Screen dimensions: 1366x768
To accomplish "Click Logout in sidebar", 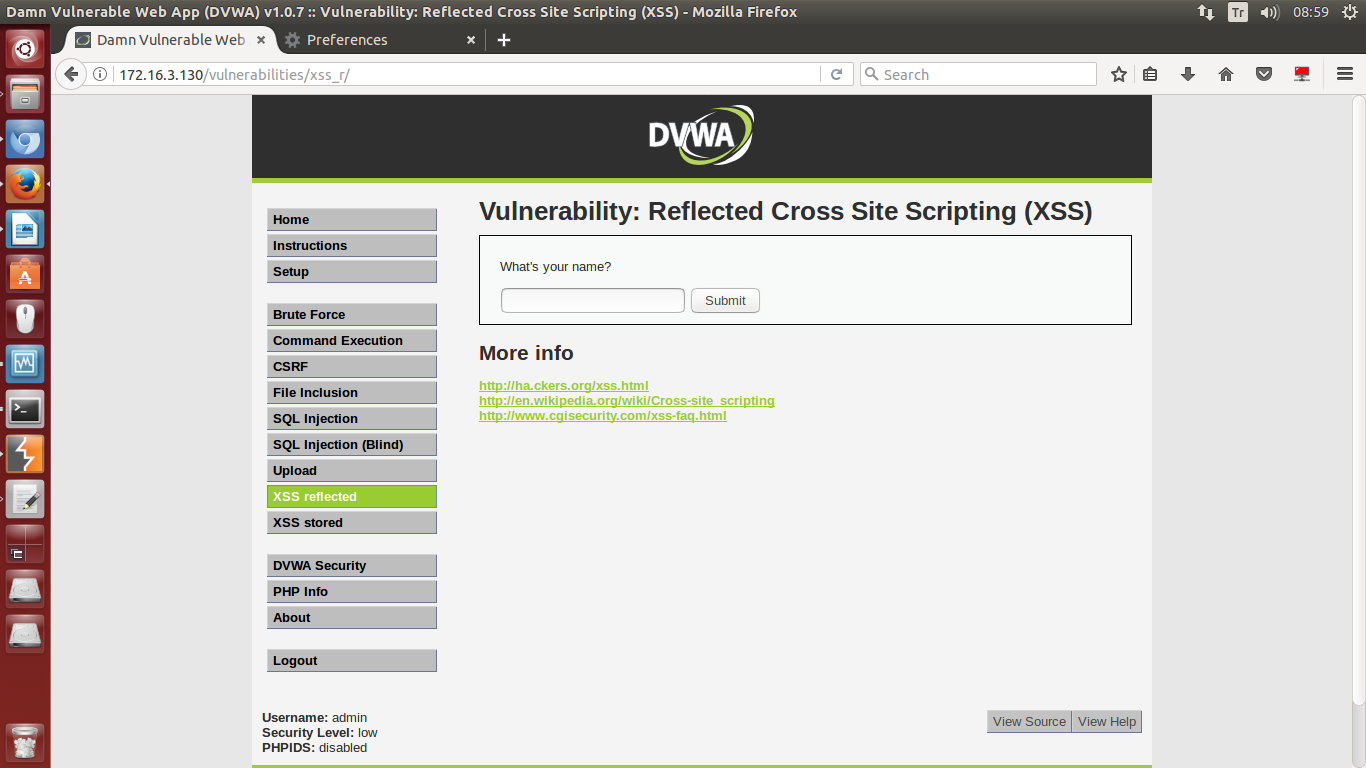I will pyautogui.click(x=352, y=661).
